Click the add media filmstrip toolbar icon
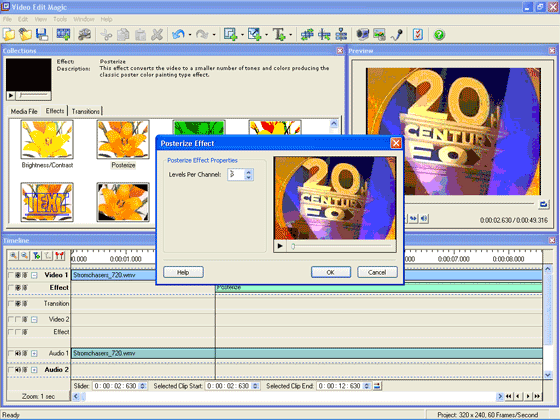The width and height of the screenshot is (560, 420). (x=63, y=35)
